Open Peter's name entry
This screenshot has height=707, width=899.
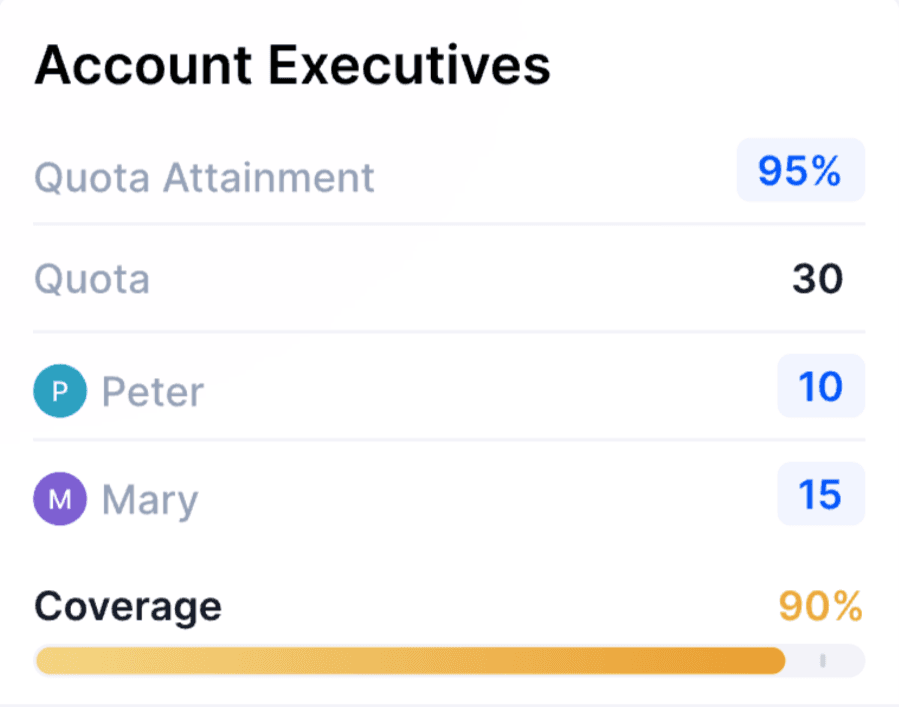click(x=153, y=392)
